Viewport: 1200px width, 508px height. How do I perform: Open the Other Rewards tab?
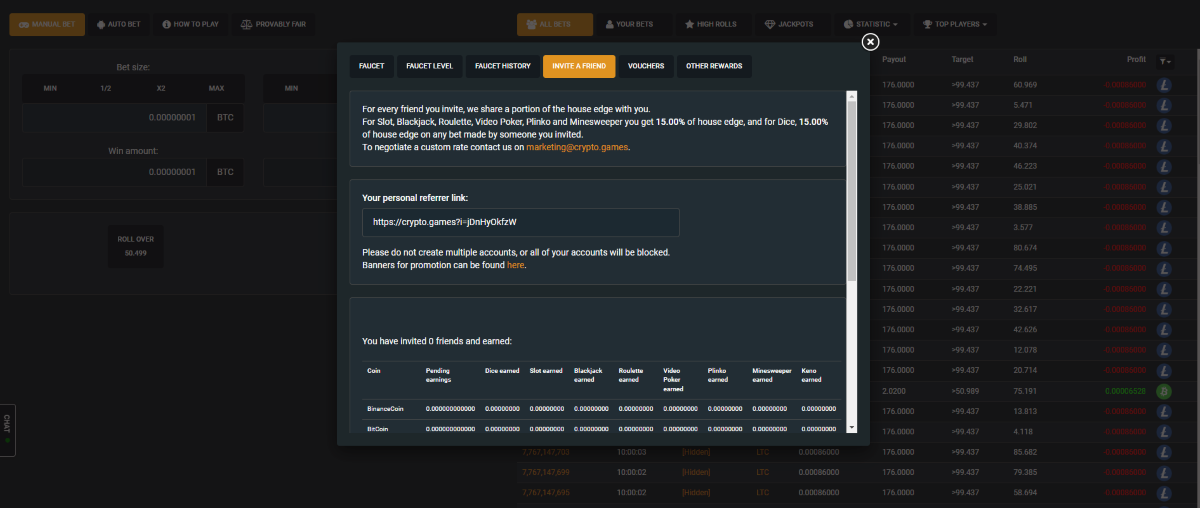[x=714, y=66]
